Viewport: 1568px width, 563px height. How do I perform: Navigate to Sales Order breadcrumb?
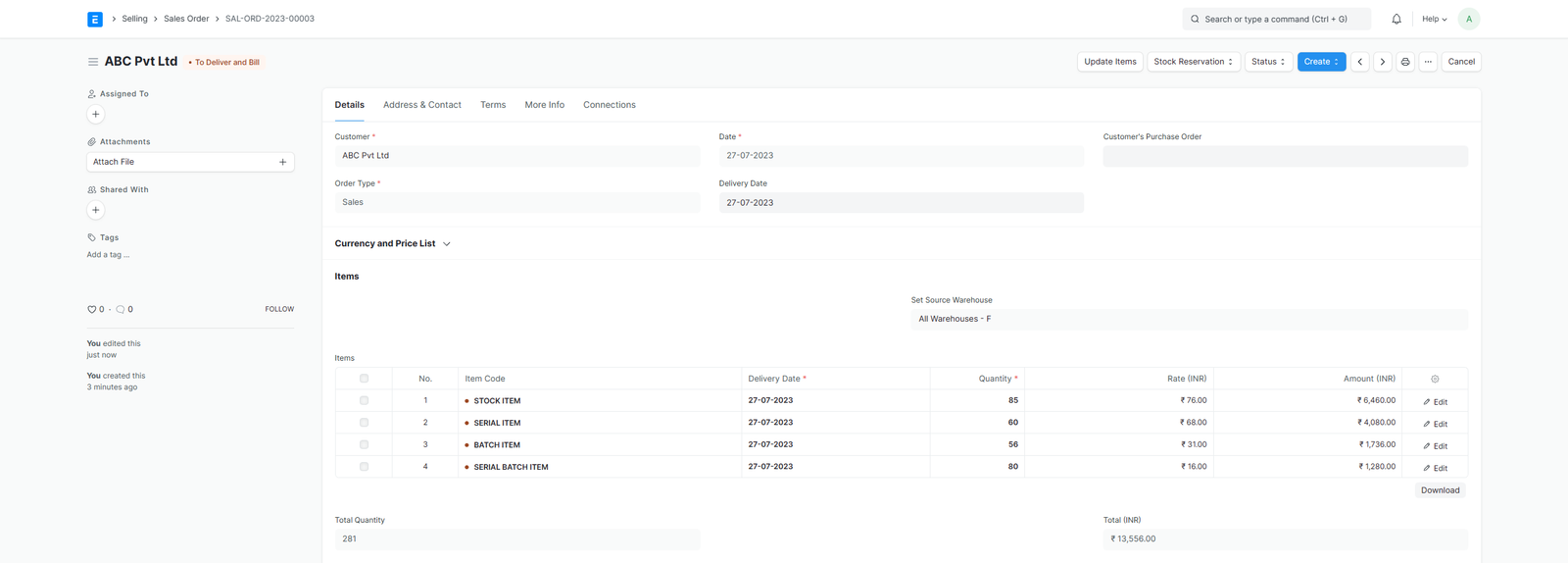click(x=186, y=19)
